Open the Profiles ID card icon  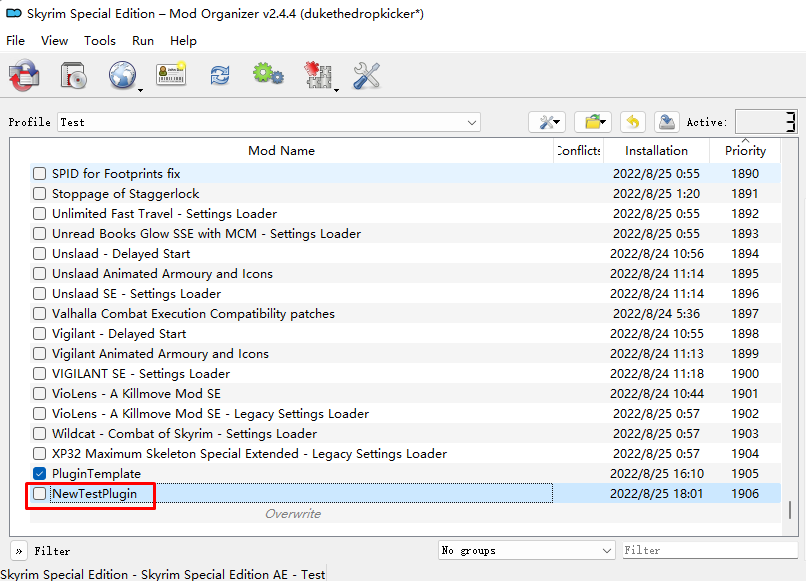(x=171, y=75)
